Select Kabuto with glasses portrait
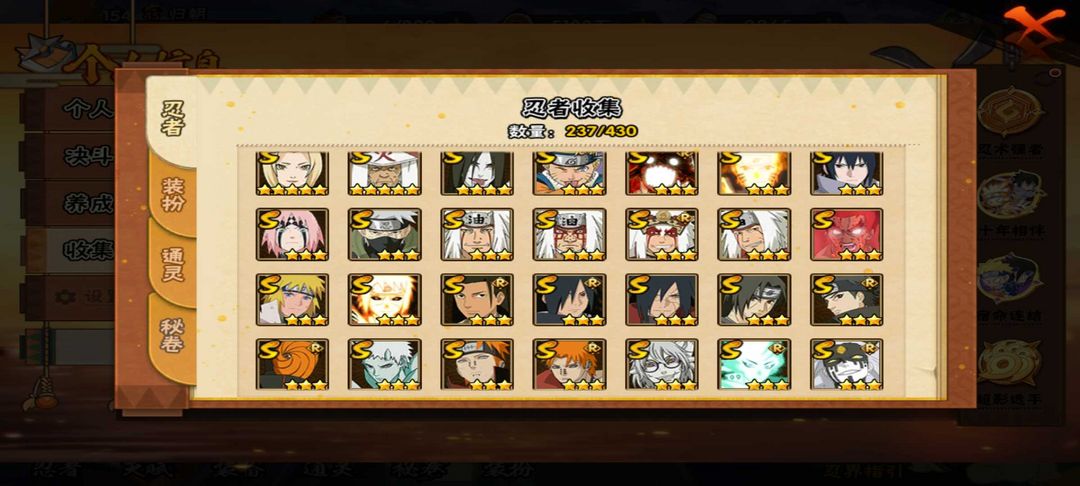Image resolution: width=1080 pixels, height=486 pixels. [x=661, y=364]
